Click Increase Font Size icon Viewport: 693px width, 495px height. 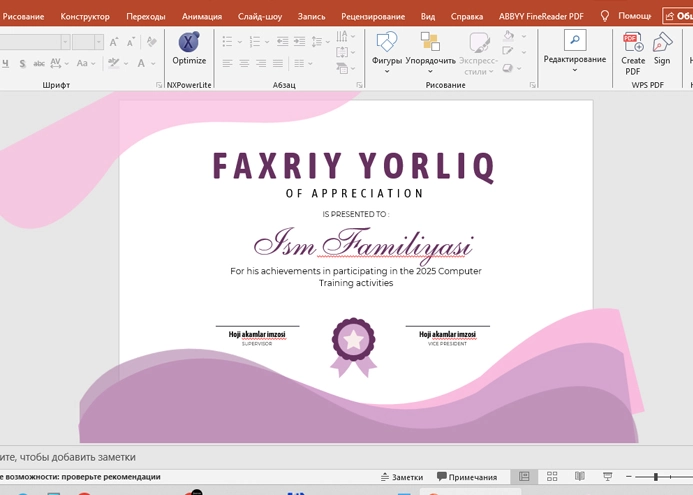(x=114, y=42)
